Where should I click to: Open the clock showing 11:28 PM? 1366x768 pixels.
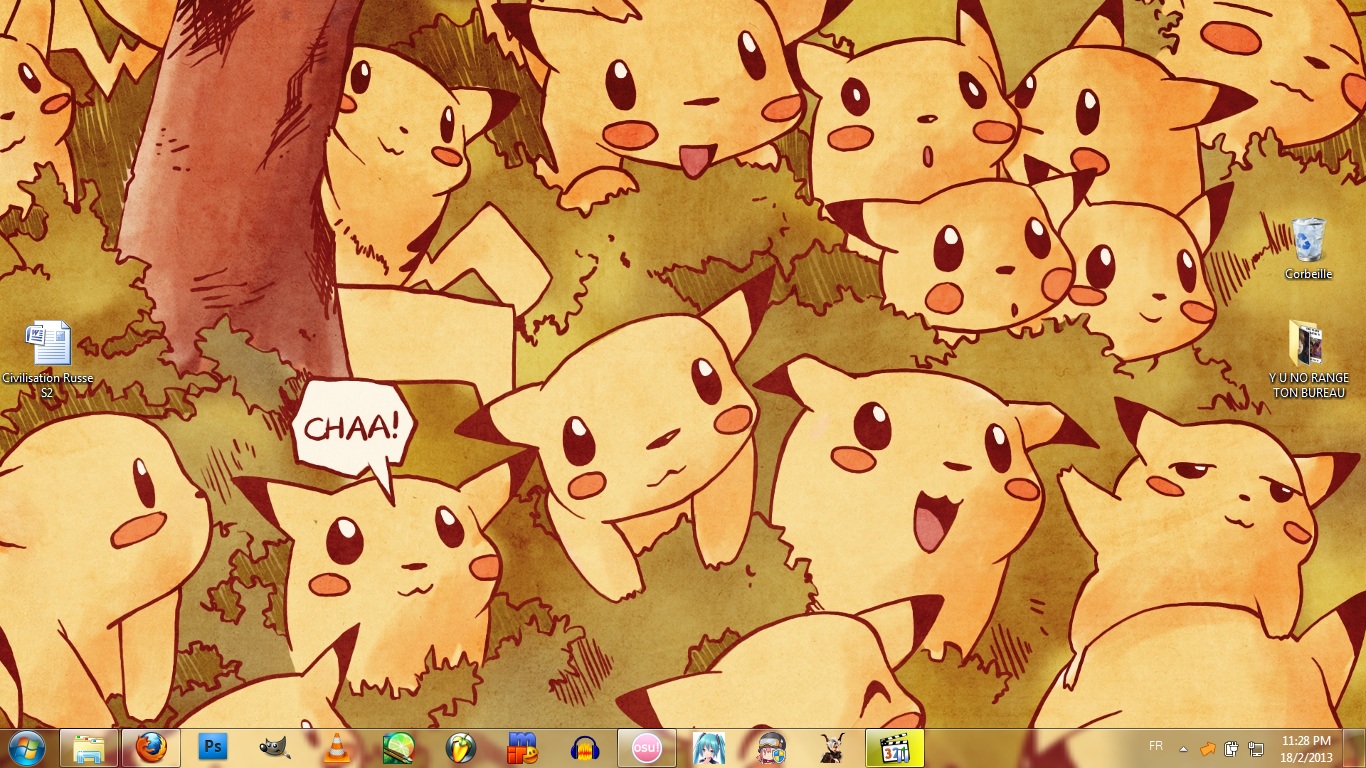pyautogui.click(x=1307, y=748)
